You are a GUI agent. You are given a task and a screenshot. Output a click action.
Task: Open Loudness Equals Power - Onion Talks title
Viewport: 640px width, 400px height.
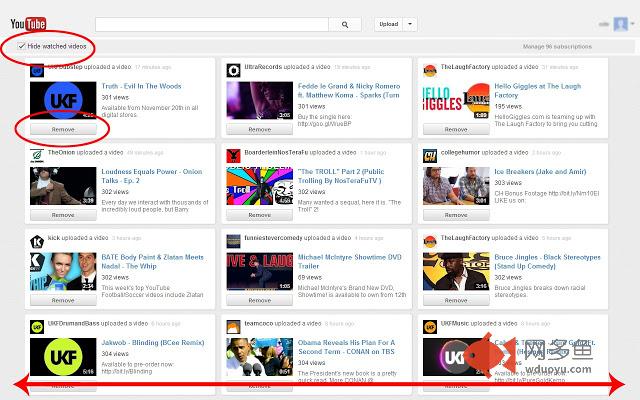152,176
